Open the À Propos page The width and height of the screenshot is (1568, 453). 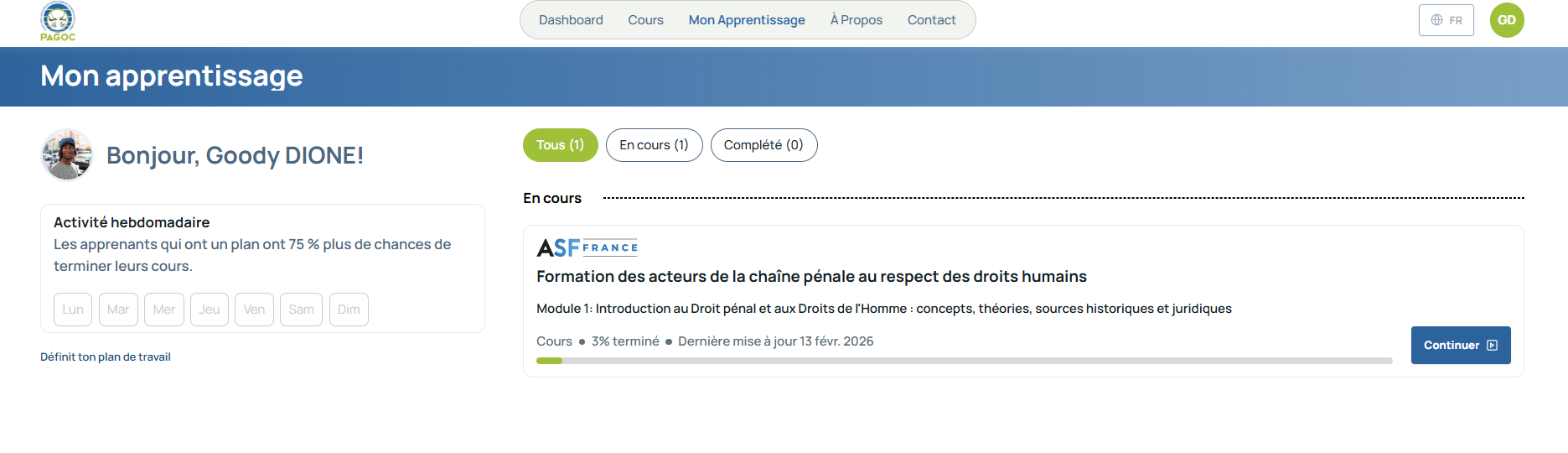click(x=856, y=20)
